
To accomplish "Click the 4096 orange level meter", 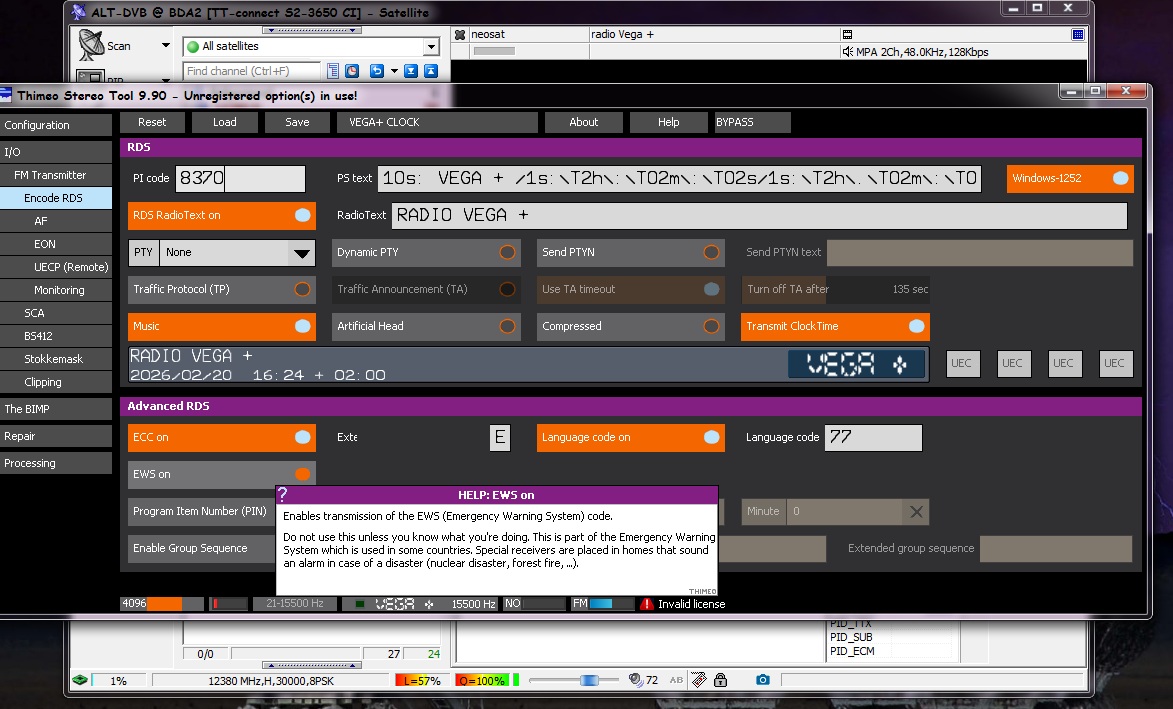I will (x=162, y=604).
